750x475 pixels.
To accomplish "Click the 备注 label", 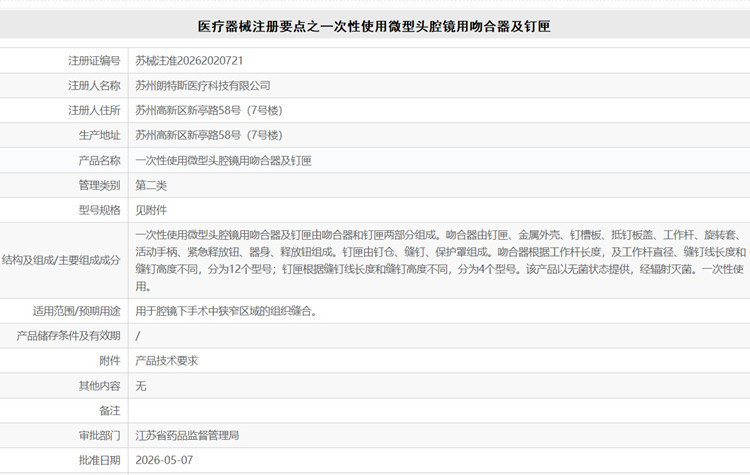I will pos(110,411).
